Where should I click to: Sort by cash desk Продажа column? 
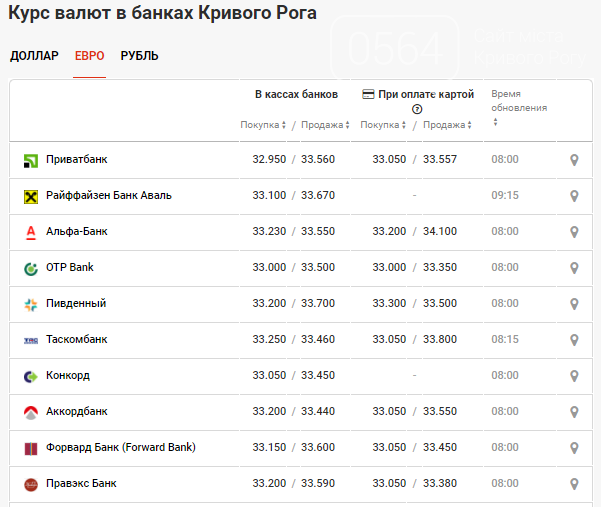(x=325, y=125)
